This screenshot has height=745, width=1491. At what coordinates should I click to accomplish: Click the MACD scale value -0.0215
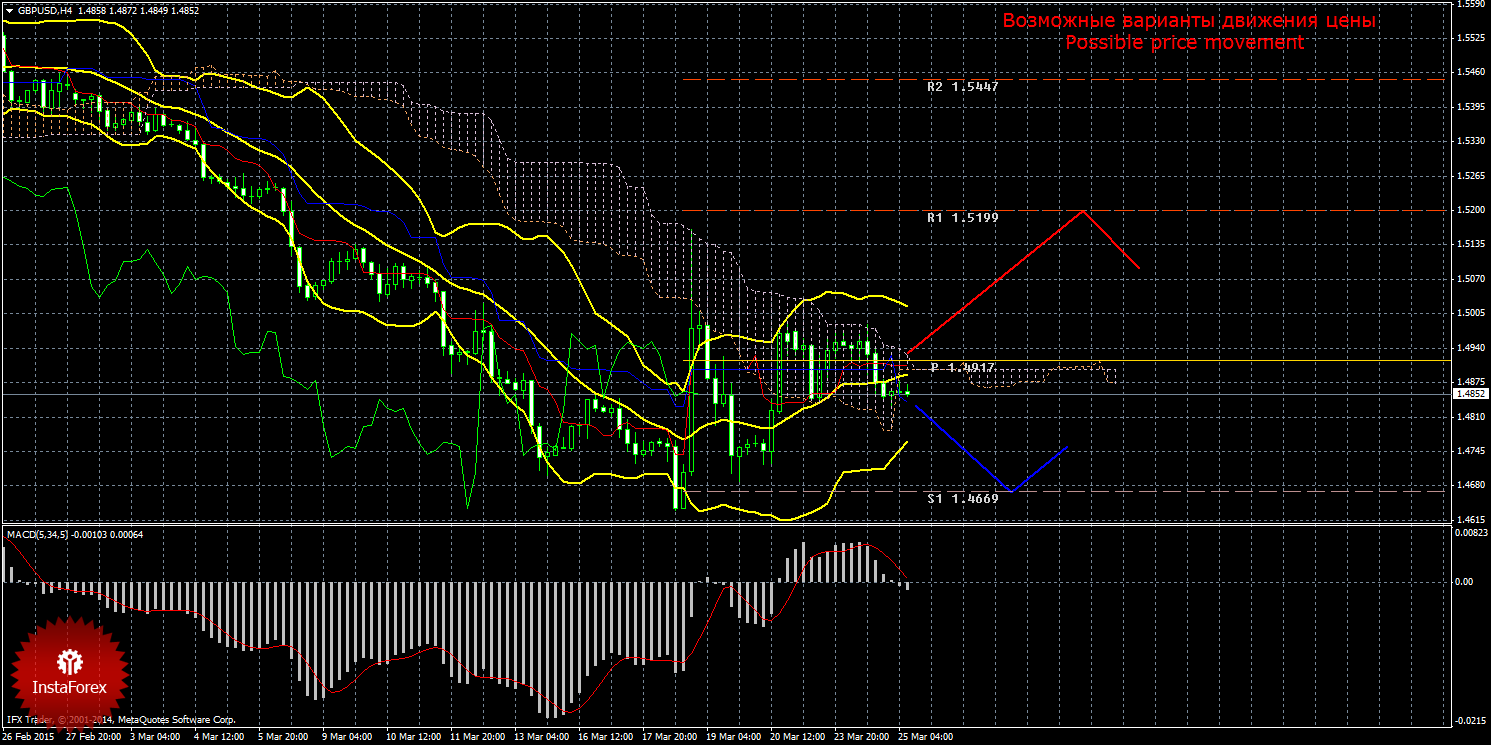click(x=1470, y=720)
